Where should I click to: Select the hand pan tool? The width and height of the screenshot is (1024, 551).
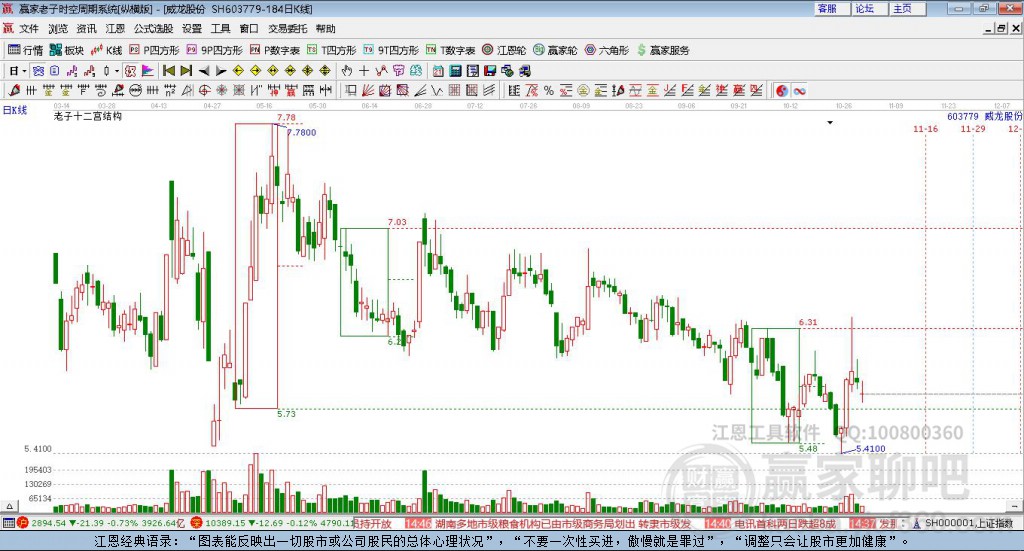click(346, 71)
